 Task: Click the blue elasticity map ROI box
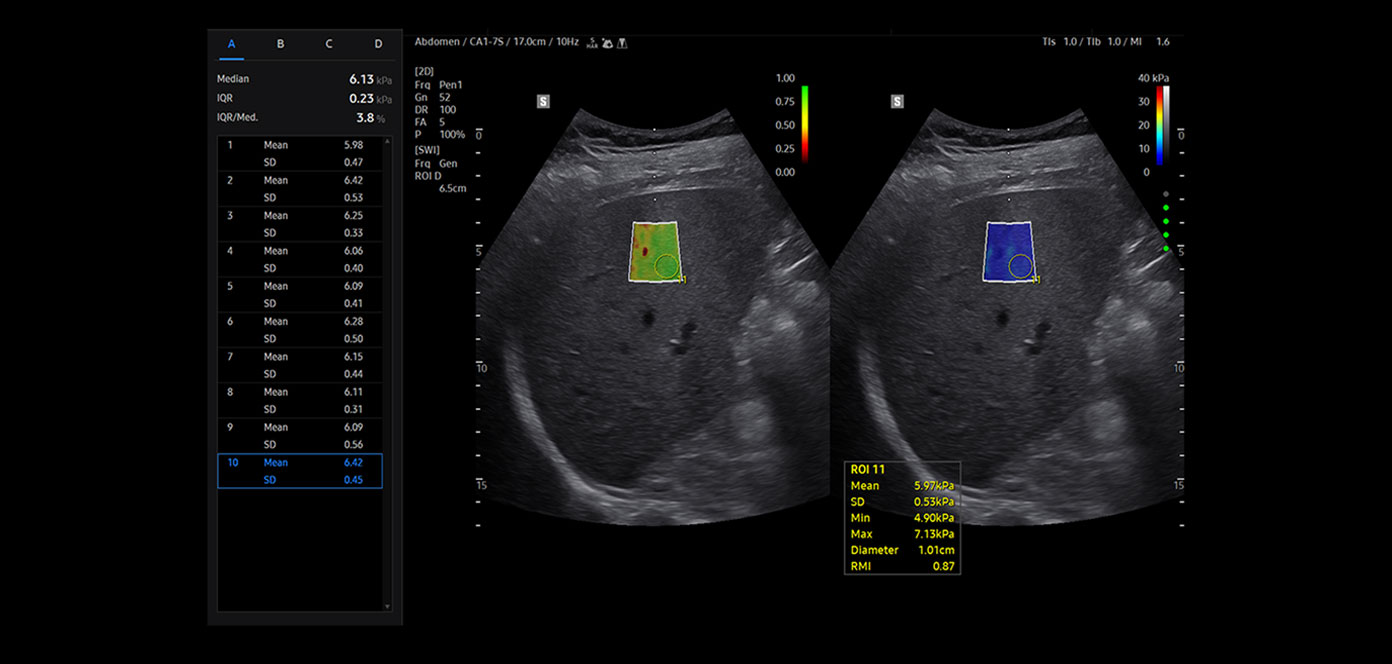click(x=1008, y=251)
